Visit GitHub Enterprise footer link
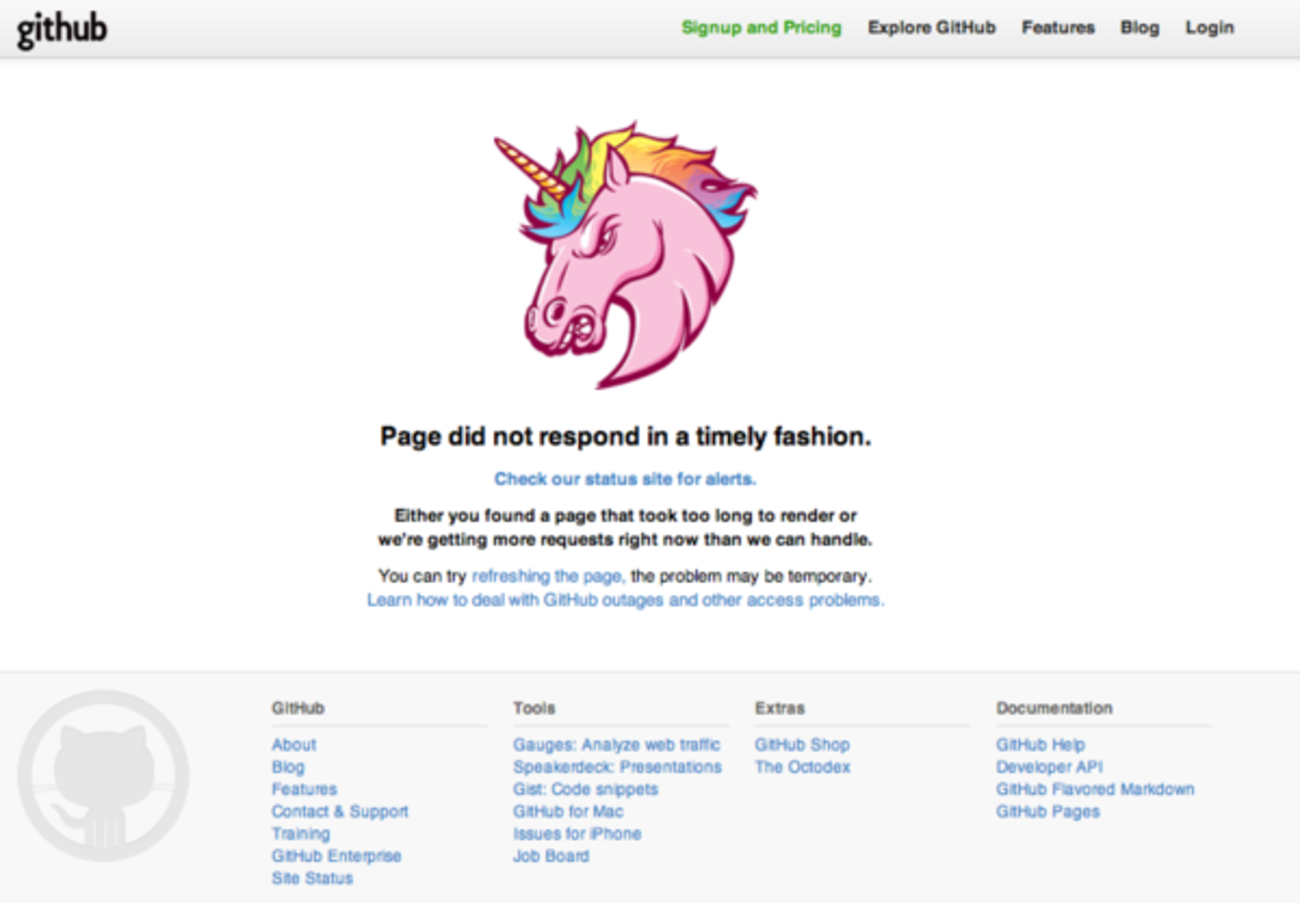This screenshot has width=1300, height=903. tap(336, 856)
